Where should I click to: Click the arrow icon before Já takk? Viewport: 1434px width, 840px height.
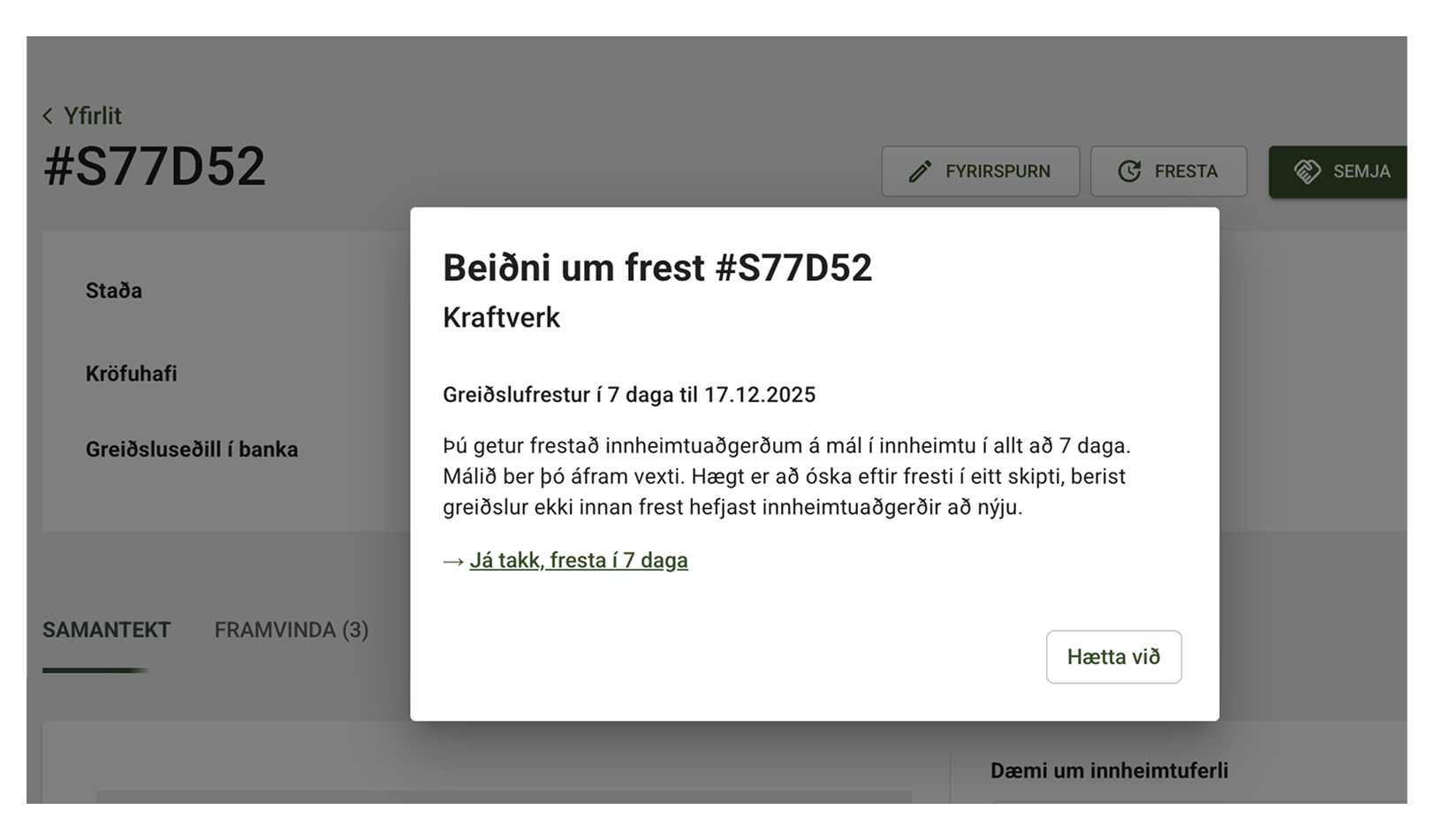click(x=453, y=562)
